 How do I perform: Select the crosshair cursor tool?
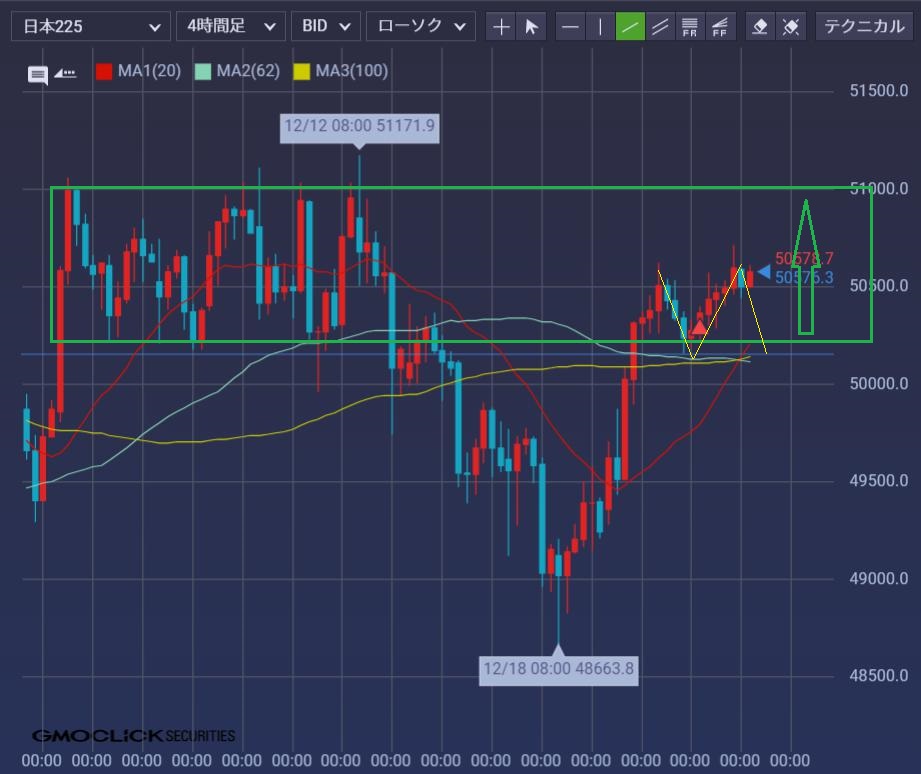(x=502, y=27)
